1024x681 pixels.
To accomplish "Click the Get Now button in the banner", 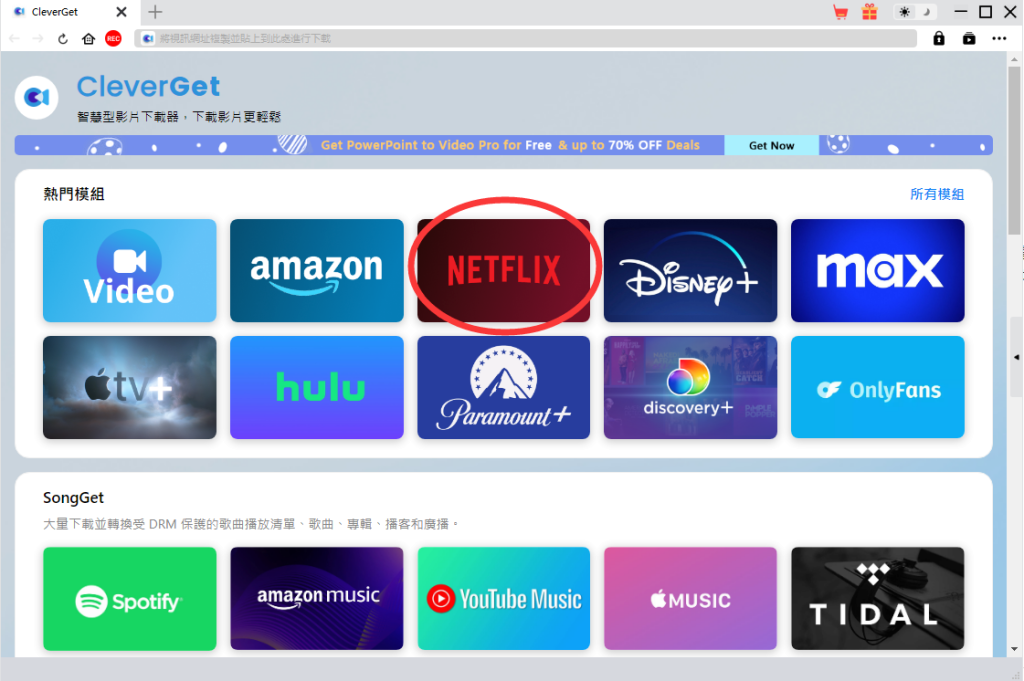I will tap(770, 145).
